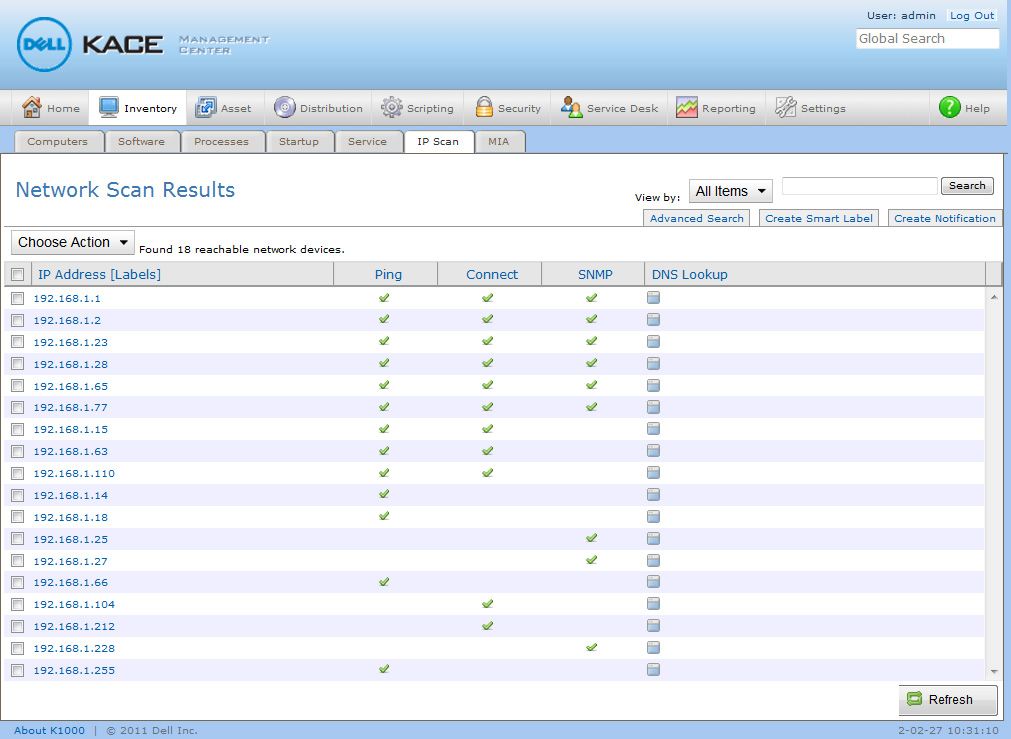Click the Advanced Search link

tap(696, 217)
